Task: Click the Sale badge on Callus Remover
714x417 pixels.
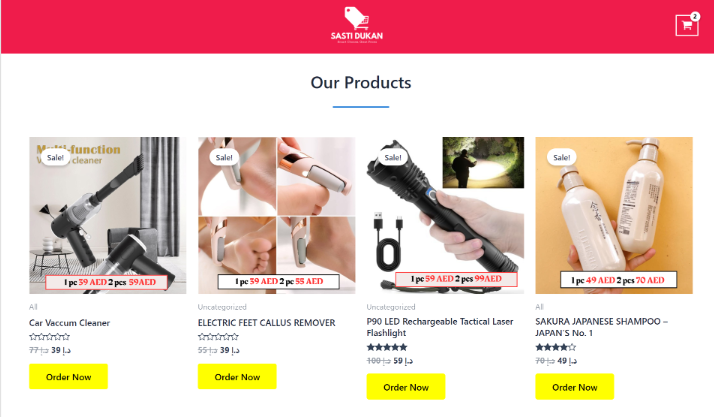Action: [224, 158]
